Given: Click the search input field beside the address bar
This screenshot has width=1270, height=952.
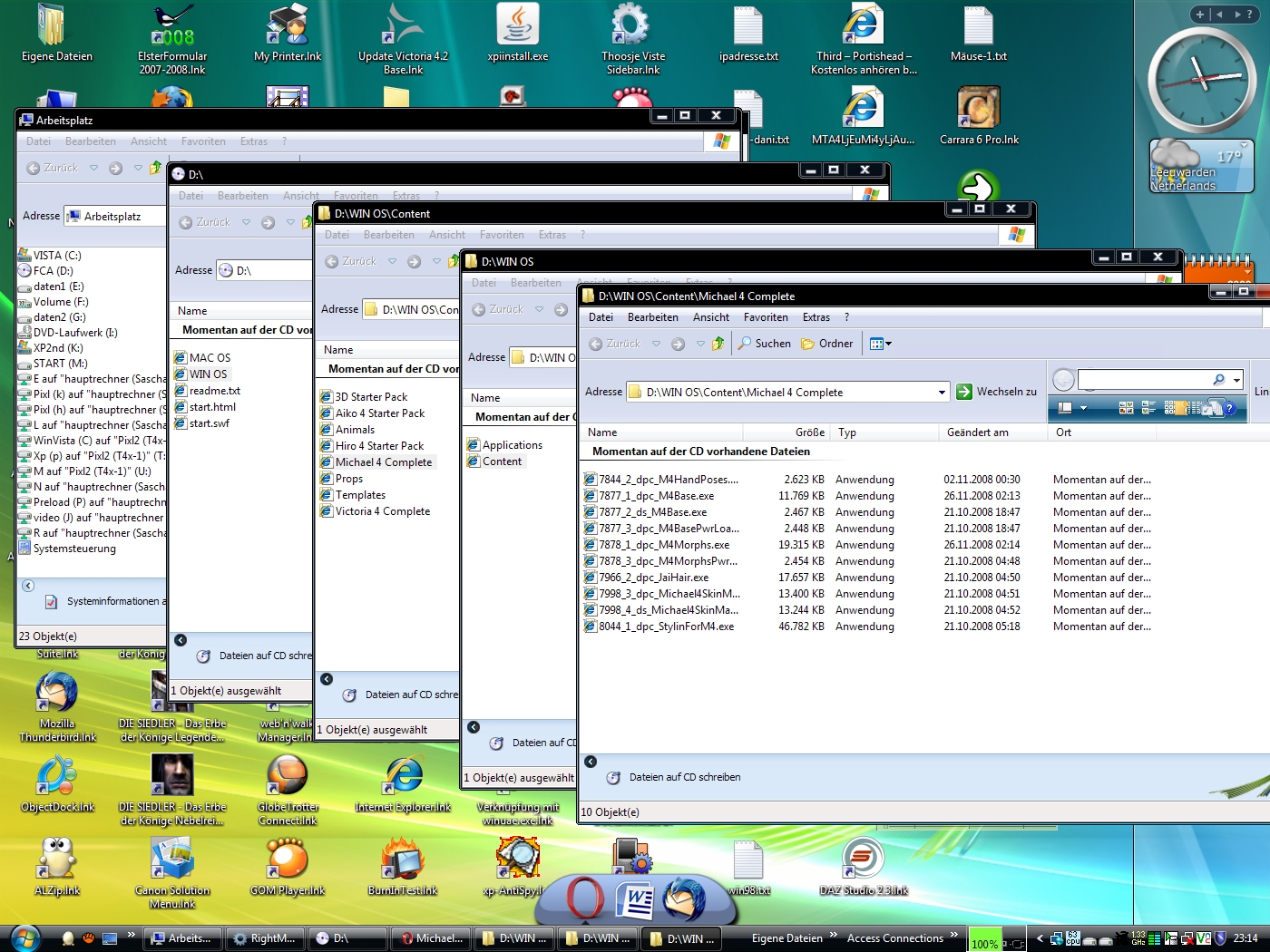Looking at the screenshot, I should click(1143, 379).
